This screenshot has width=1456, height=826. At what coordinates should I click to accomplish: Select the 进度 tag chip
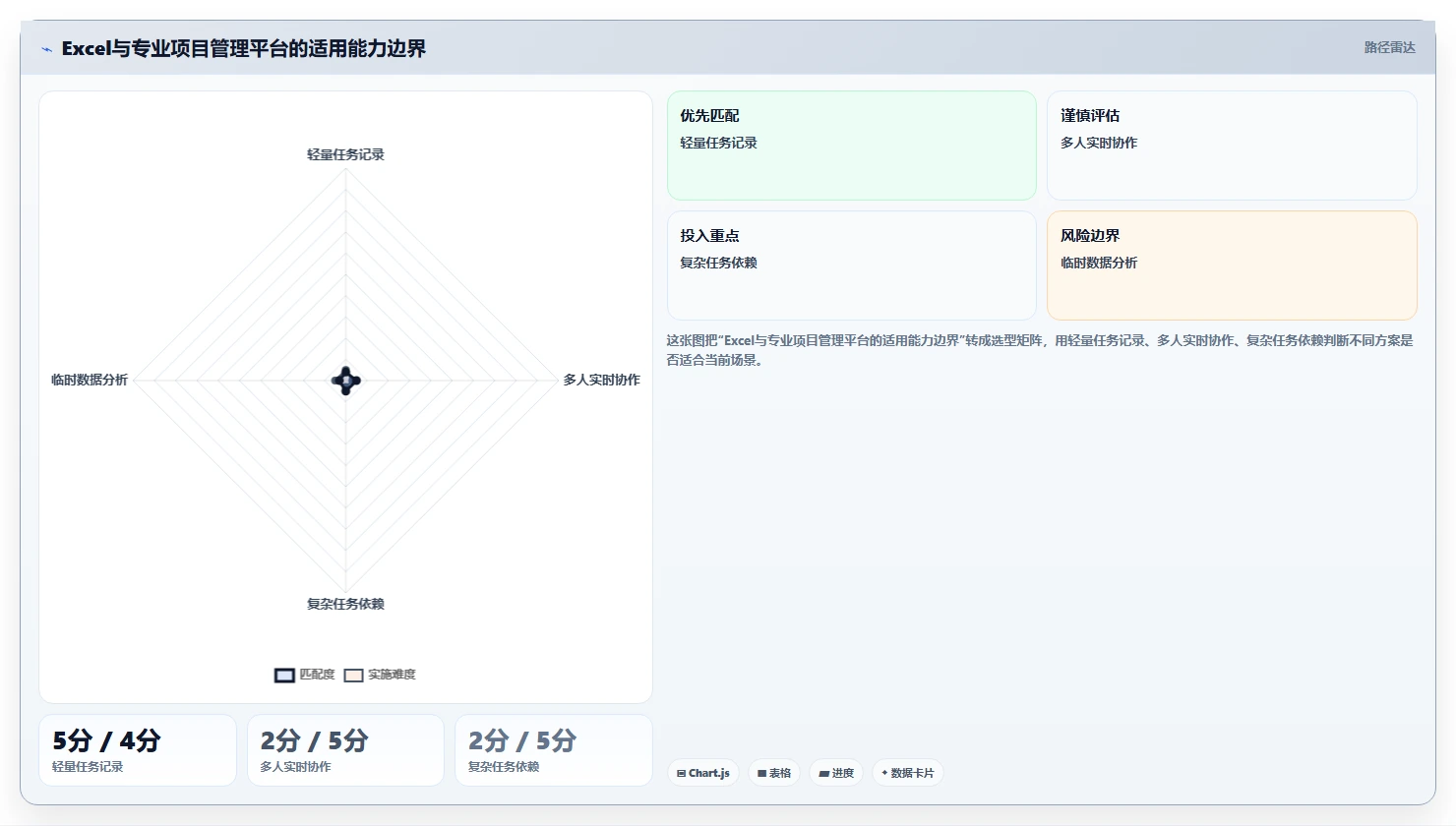point(836,773)
